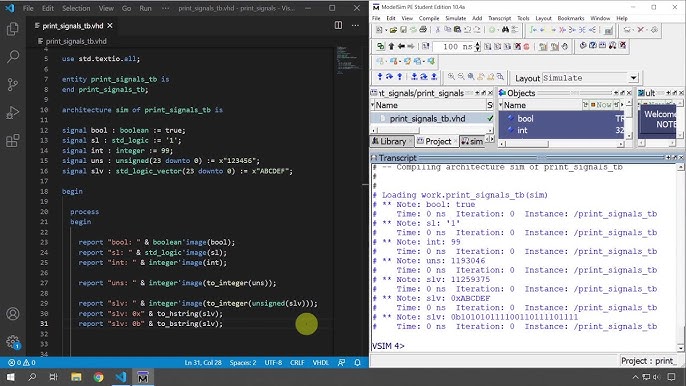Open the Accounts icon in activity bar
The height and width of the screenshot is (386, 686).
pos(13,314)
